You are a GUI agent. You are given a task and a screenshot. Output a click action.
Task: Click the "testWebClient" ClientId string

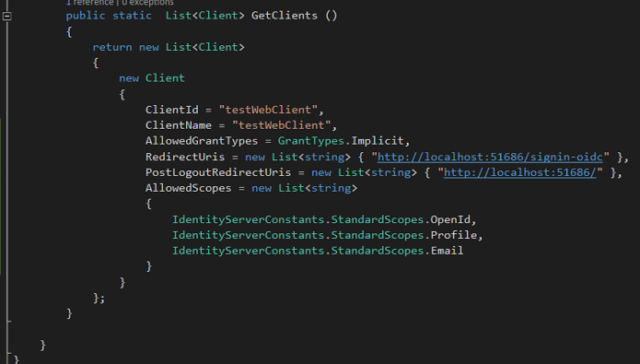tap(268, 110)
